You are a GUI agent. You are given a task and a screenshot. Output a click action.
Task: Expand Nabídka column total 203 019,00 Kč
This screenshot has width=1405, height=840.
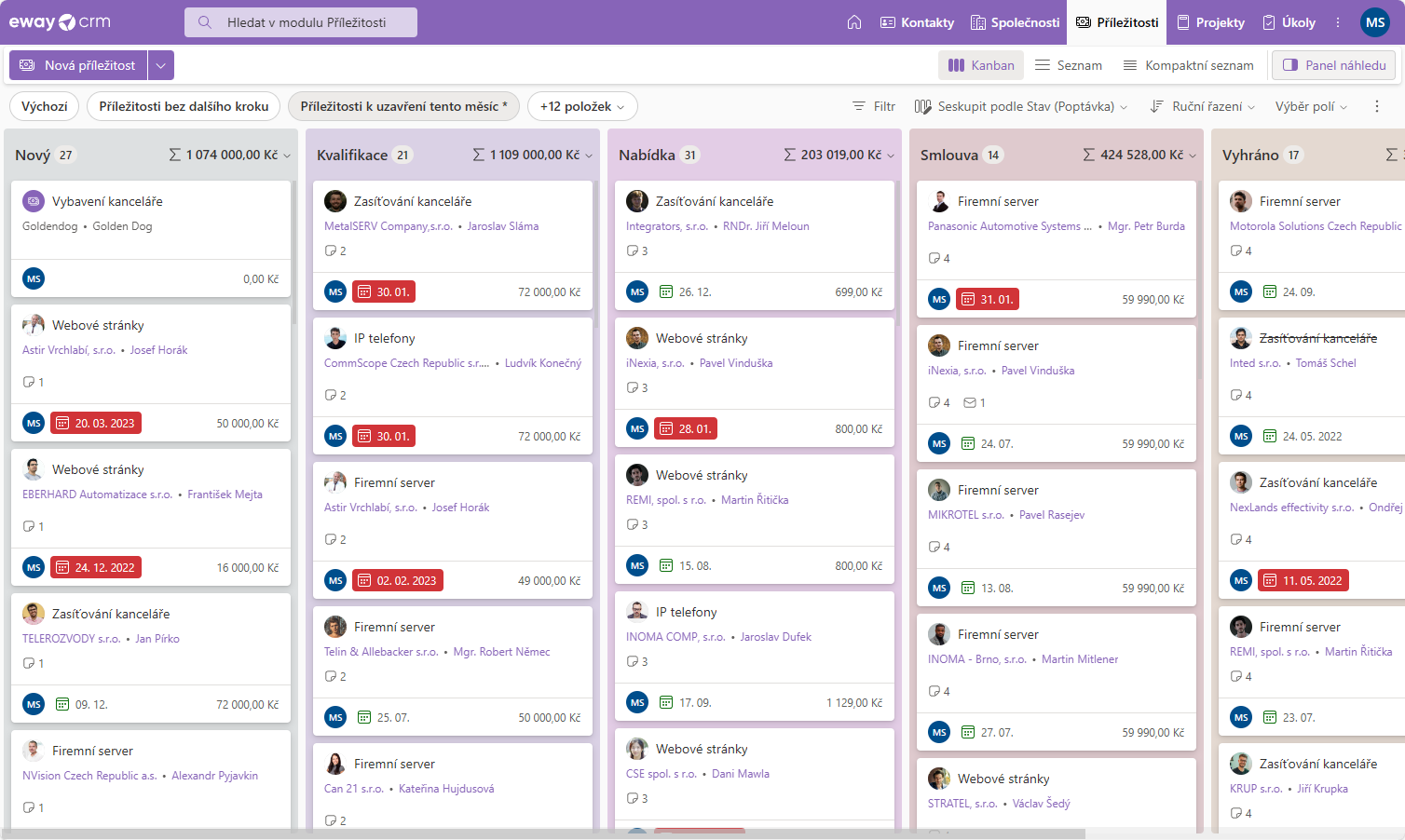click(x=839, y=155)
